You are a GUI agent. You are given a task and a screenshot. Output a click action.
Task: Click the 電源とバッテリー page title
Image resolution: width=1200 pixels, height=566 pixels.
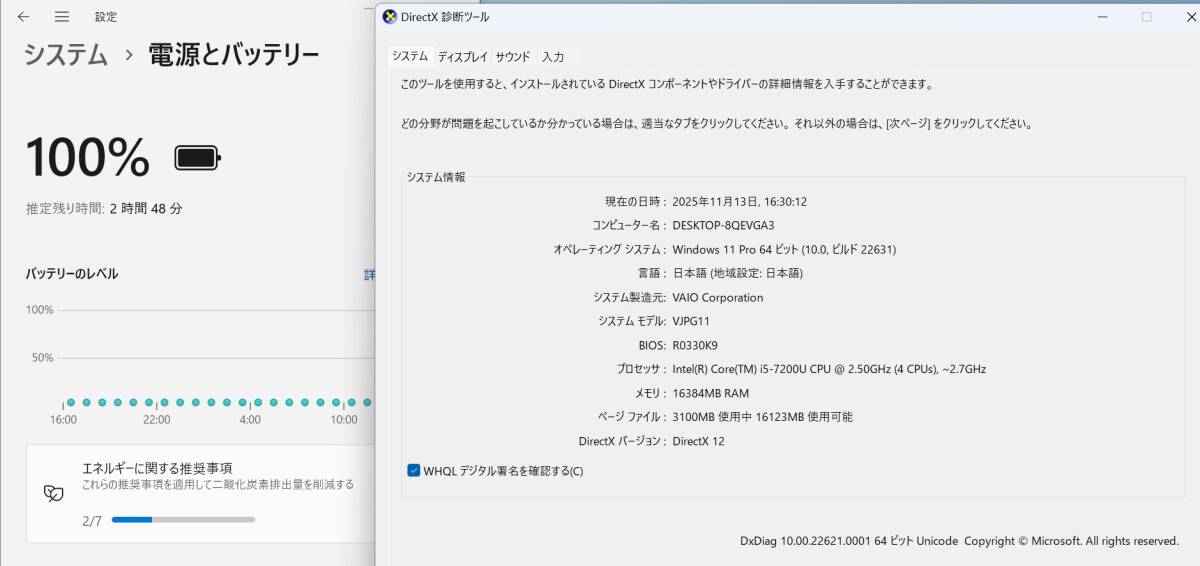click(234, 55)
